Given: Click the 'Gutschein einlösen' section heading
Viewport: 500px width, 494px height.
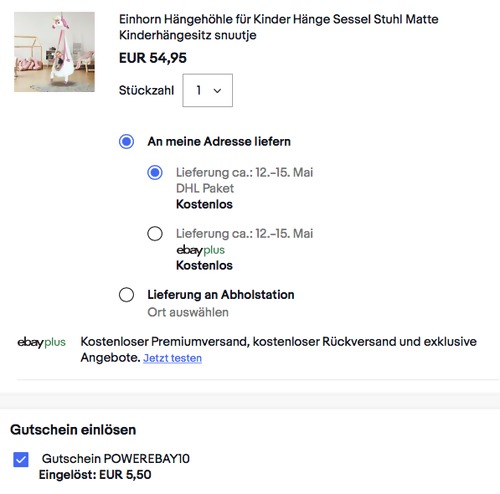Looking at the screenshot, I should (x=73, y=430).
